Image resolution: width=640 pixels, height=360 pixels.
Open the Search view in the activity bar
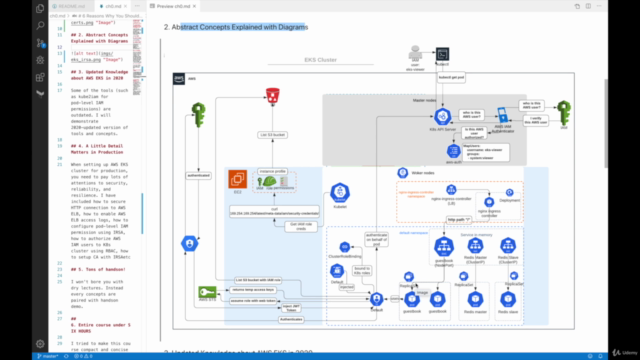tap(40, 26)
